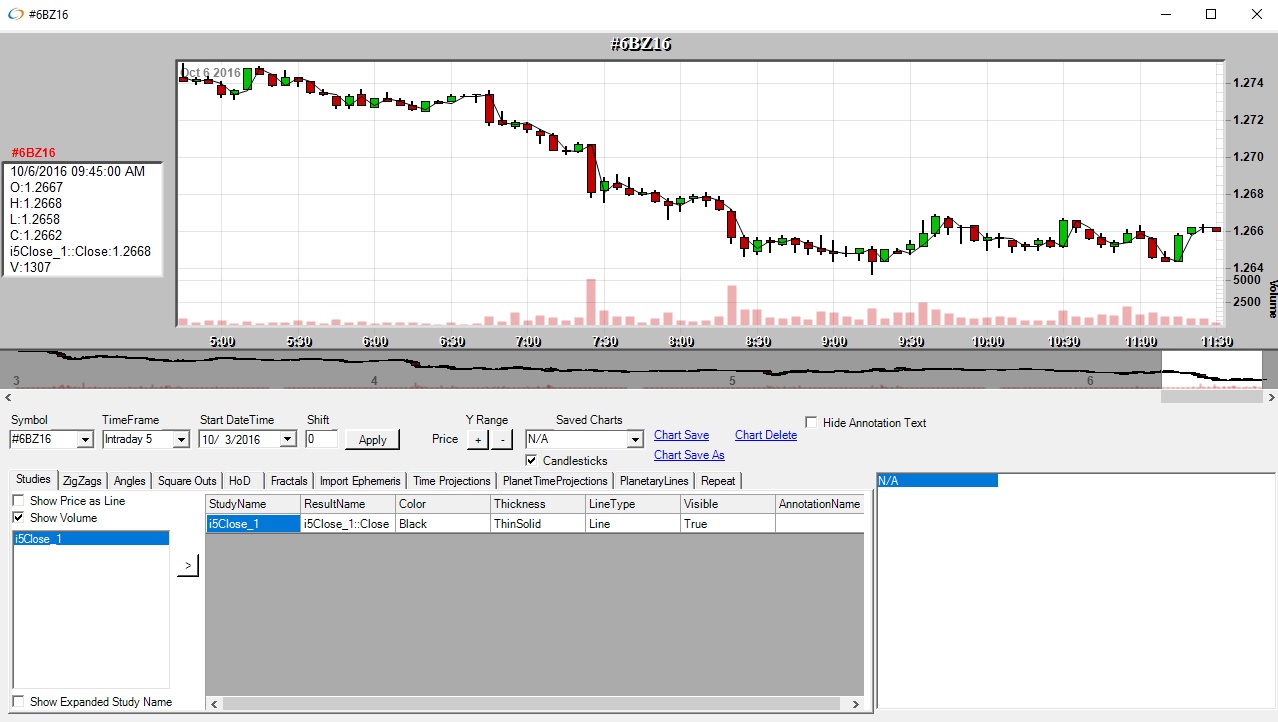Click left arrow of overview scrollbar

6,397
